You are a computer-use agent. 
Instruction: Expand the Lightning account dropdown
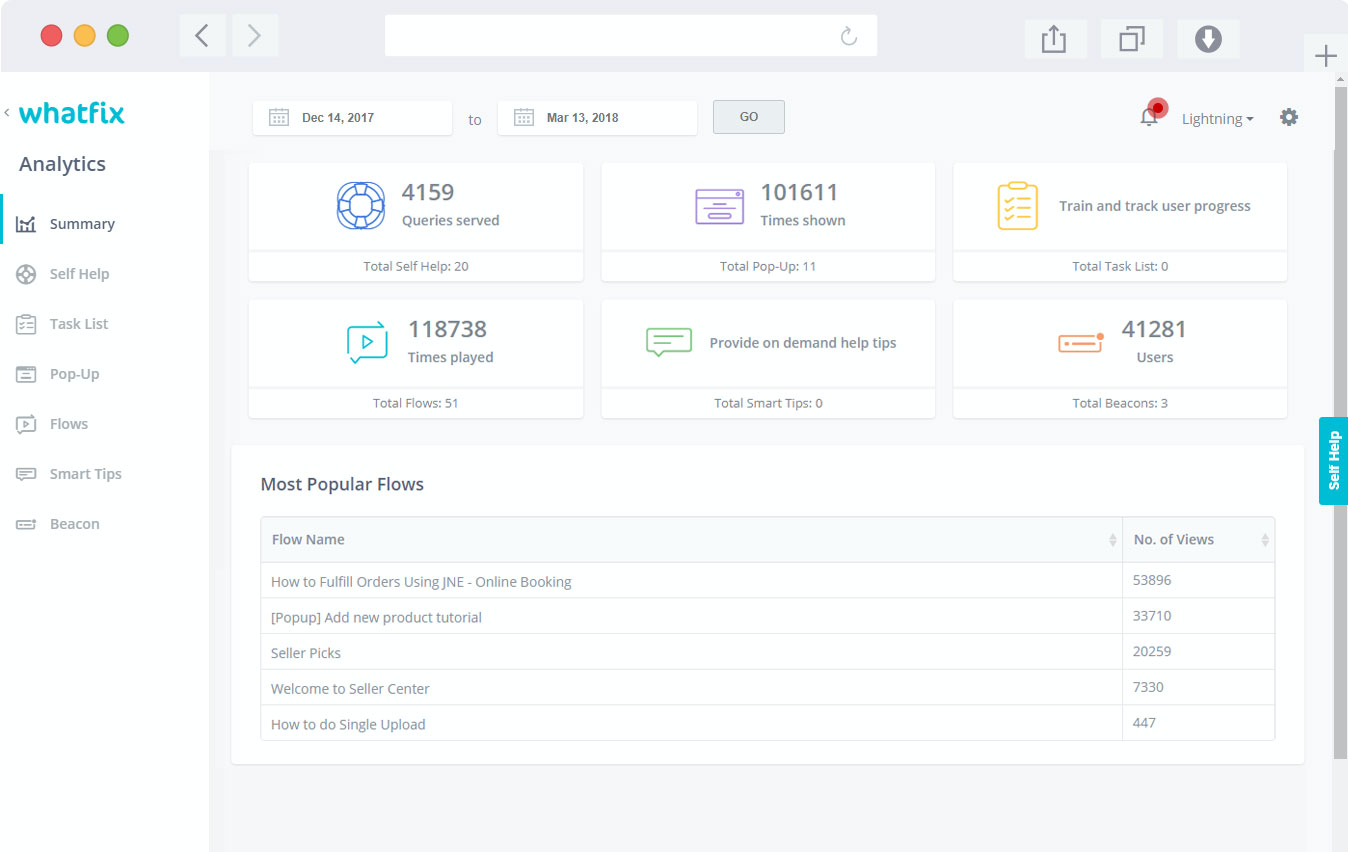[x=1217, y=118]
